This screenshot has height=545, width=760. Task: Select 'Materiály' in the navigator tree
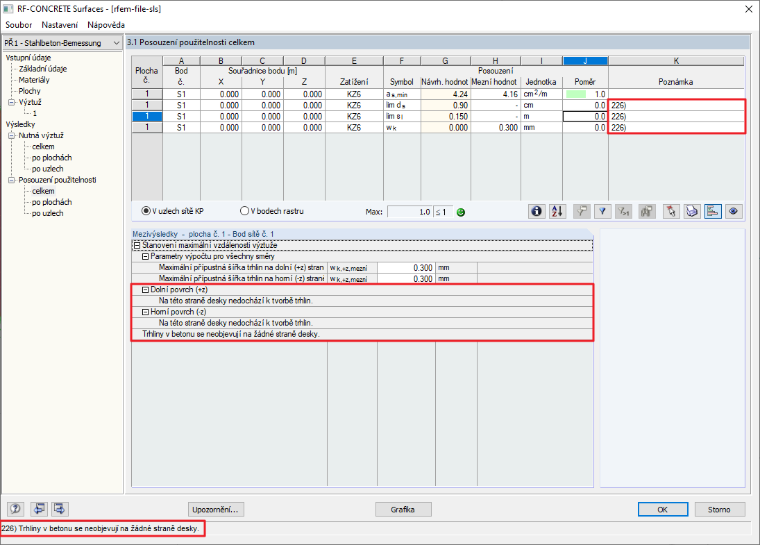pos(34,80)
